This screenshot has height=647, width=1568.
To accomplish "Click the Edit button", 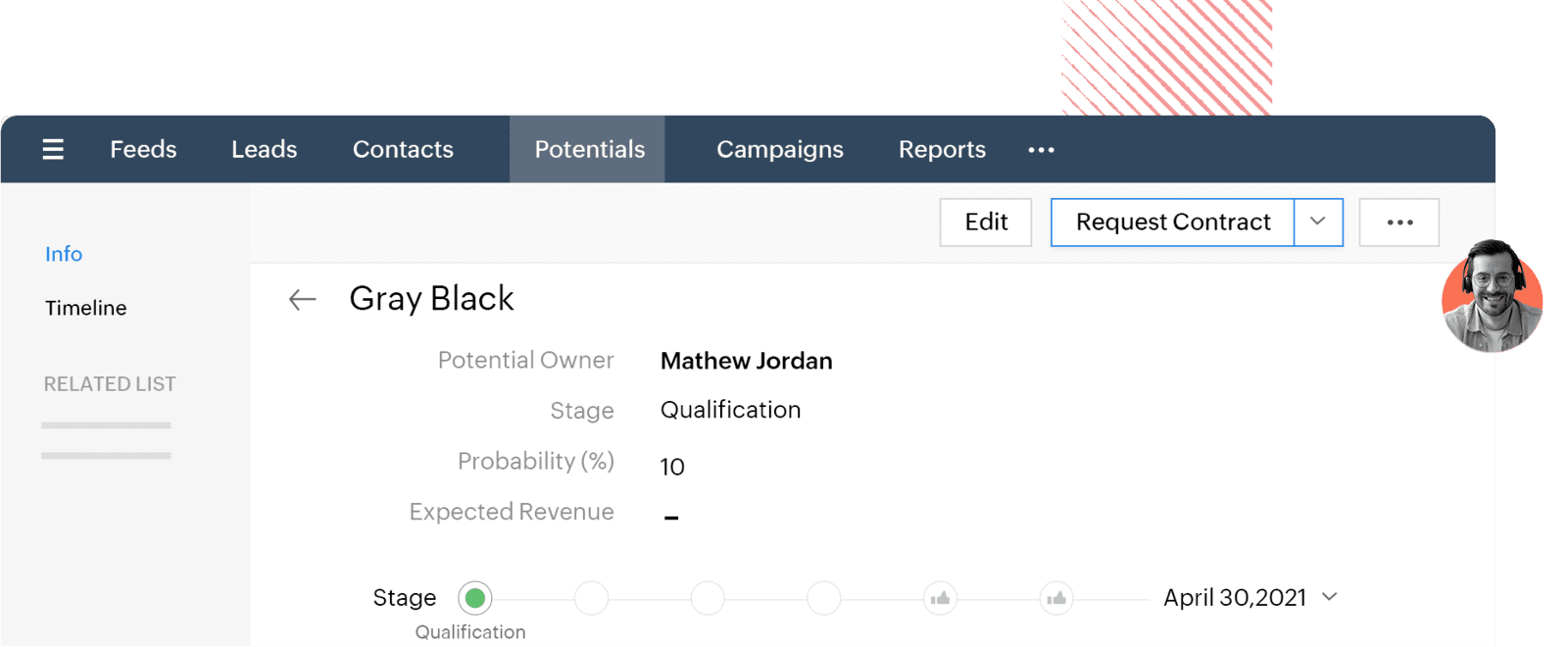I will point(985,223).
